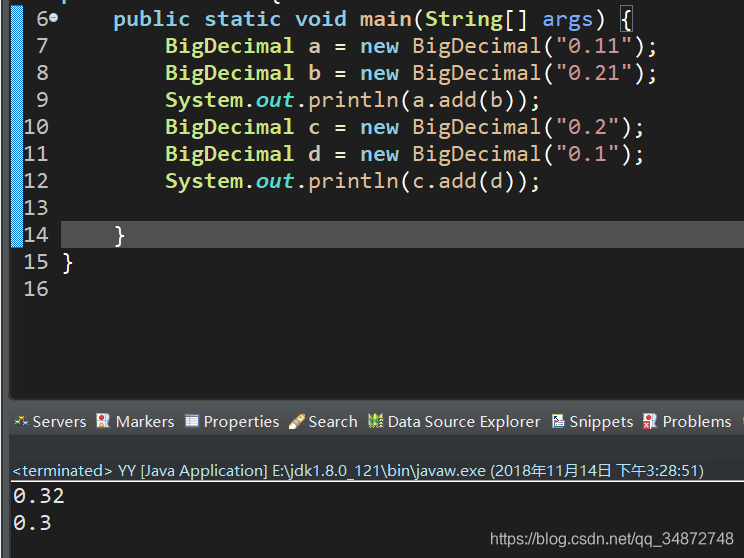This screenshot has width=744, height=558.
Task: Open the Servers view tab
Action: 50,421
